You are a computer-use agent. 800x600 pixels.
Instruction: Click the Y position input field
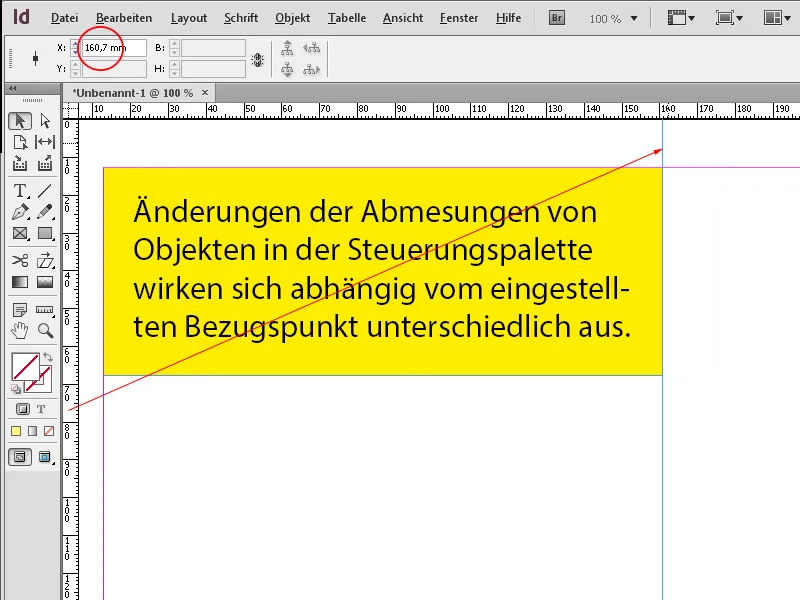point(114,69)
